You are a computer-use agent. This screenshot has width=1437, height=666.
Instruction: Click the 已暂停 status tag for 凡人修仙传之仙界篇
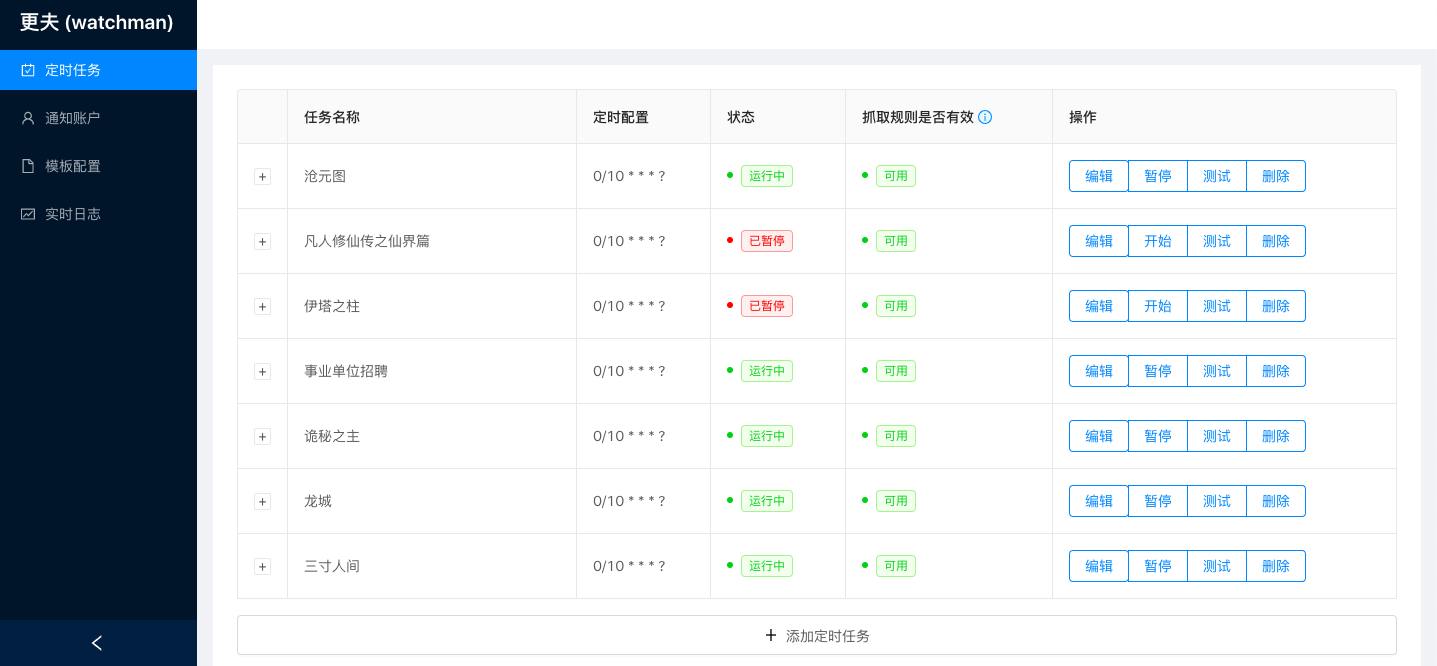coord(767,241)
